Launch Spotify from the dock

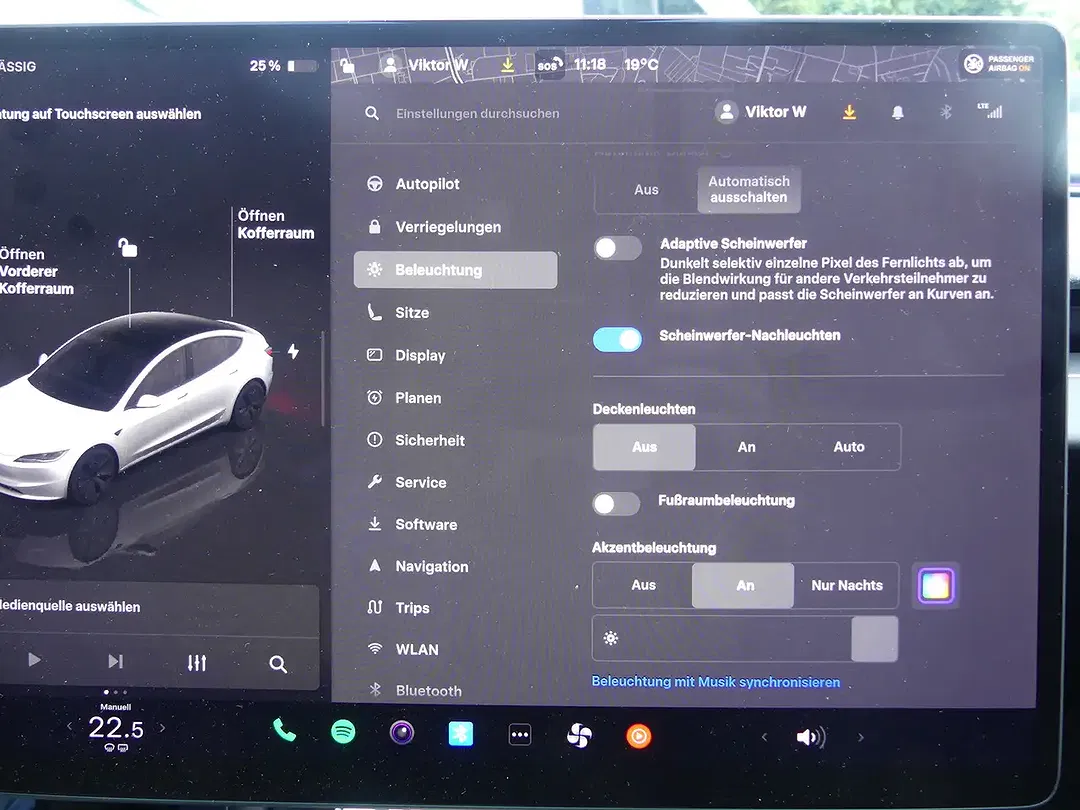(x=343, y=731)
